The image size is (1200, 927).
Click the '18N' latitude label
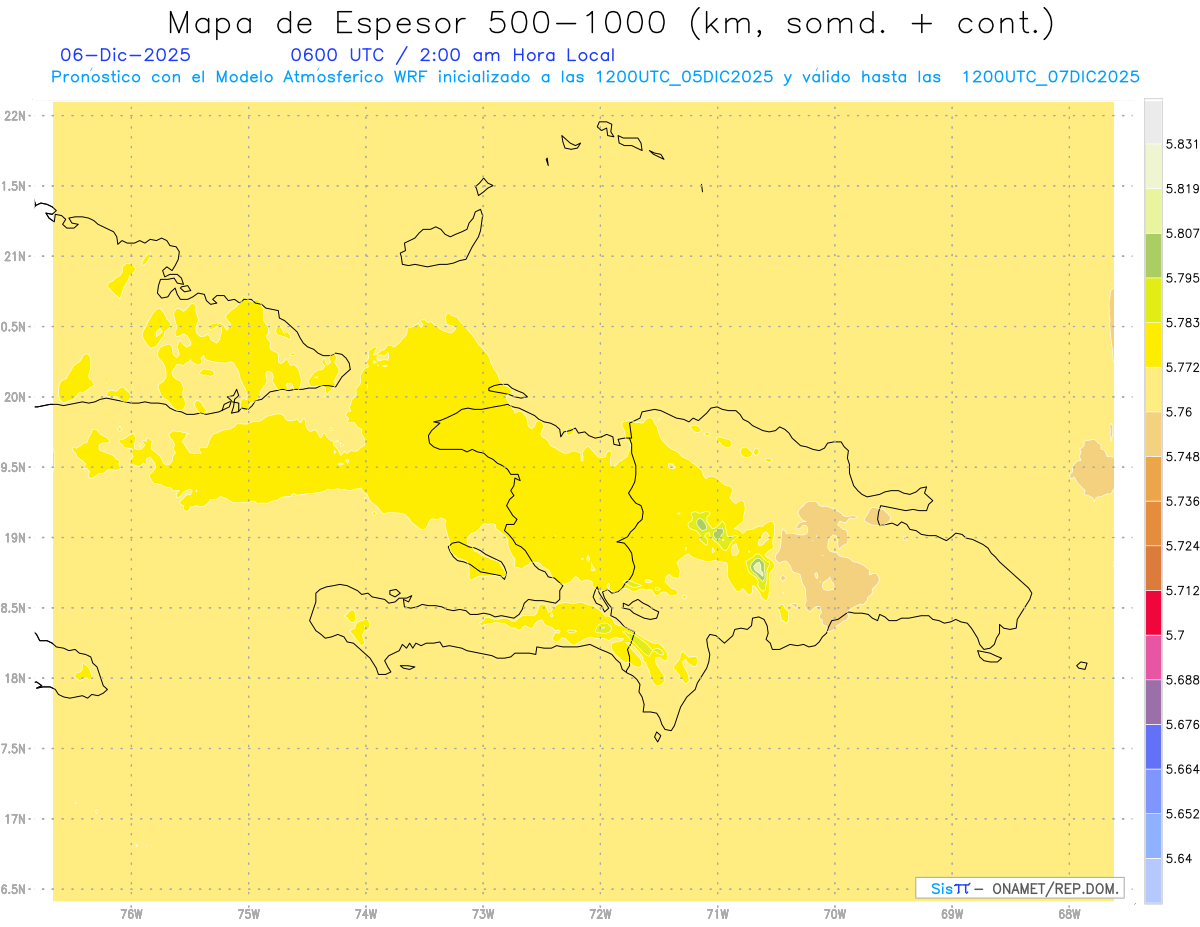click(17, 678)
